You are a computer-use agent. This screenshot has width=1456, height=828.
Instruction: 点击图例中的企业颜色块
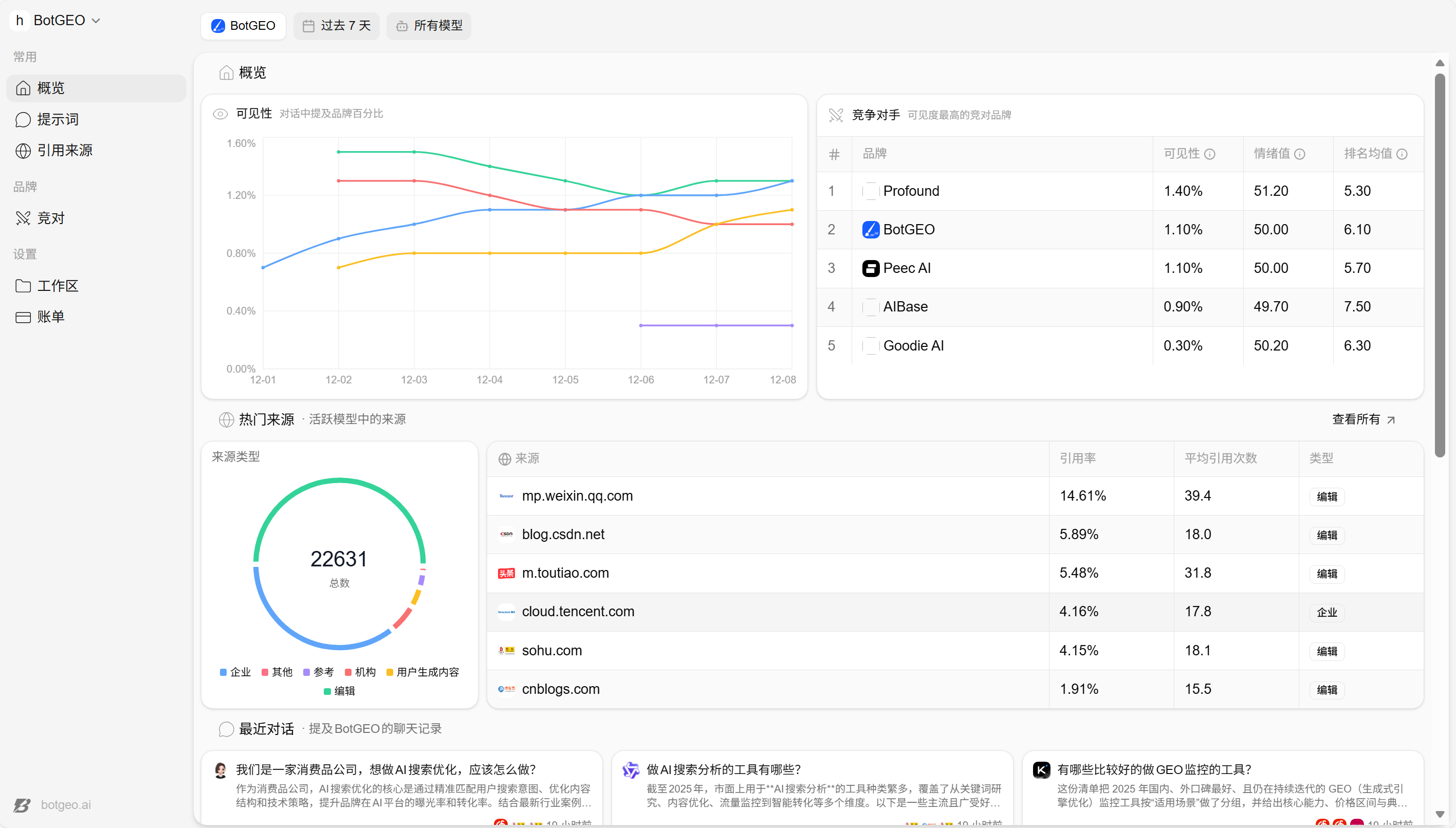223,672
